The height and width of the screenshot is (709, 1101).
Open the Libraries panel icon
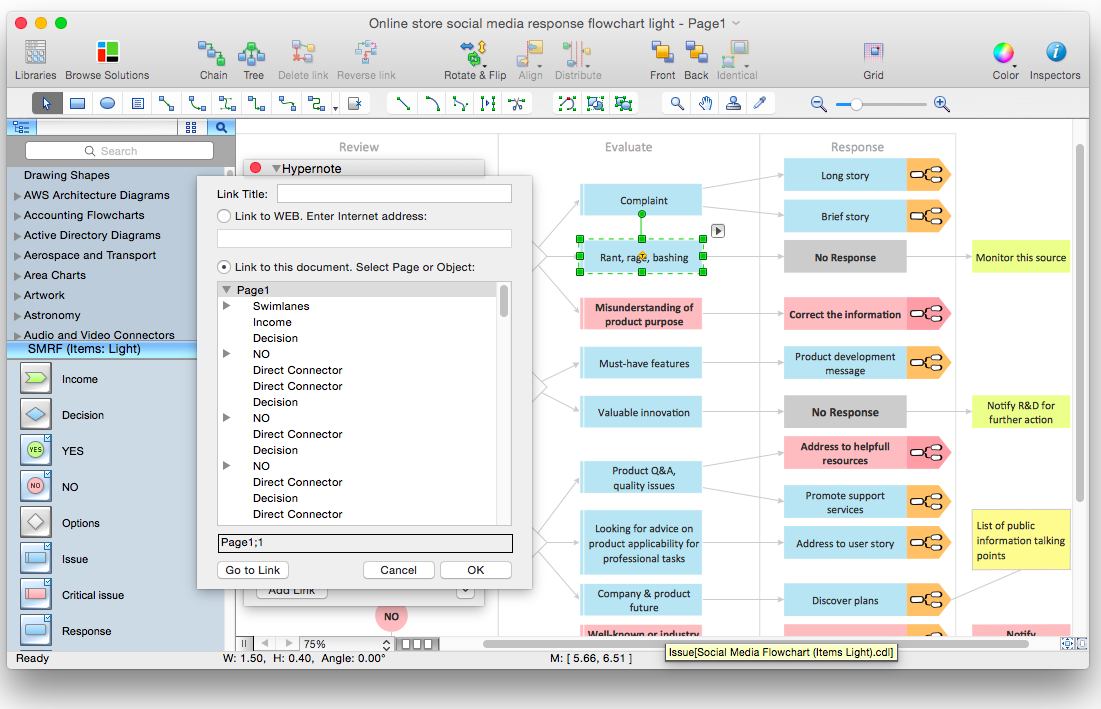pyautogui.click(x=36, y=54)
